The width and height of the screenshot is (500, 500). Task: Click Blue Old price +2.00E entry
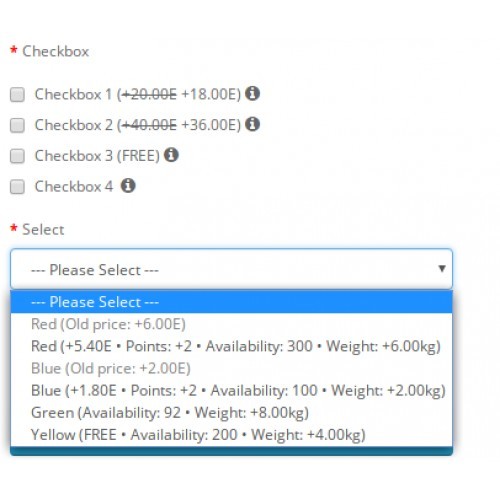[x=231, y=368]
